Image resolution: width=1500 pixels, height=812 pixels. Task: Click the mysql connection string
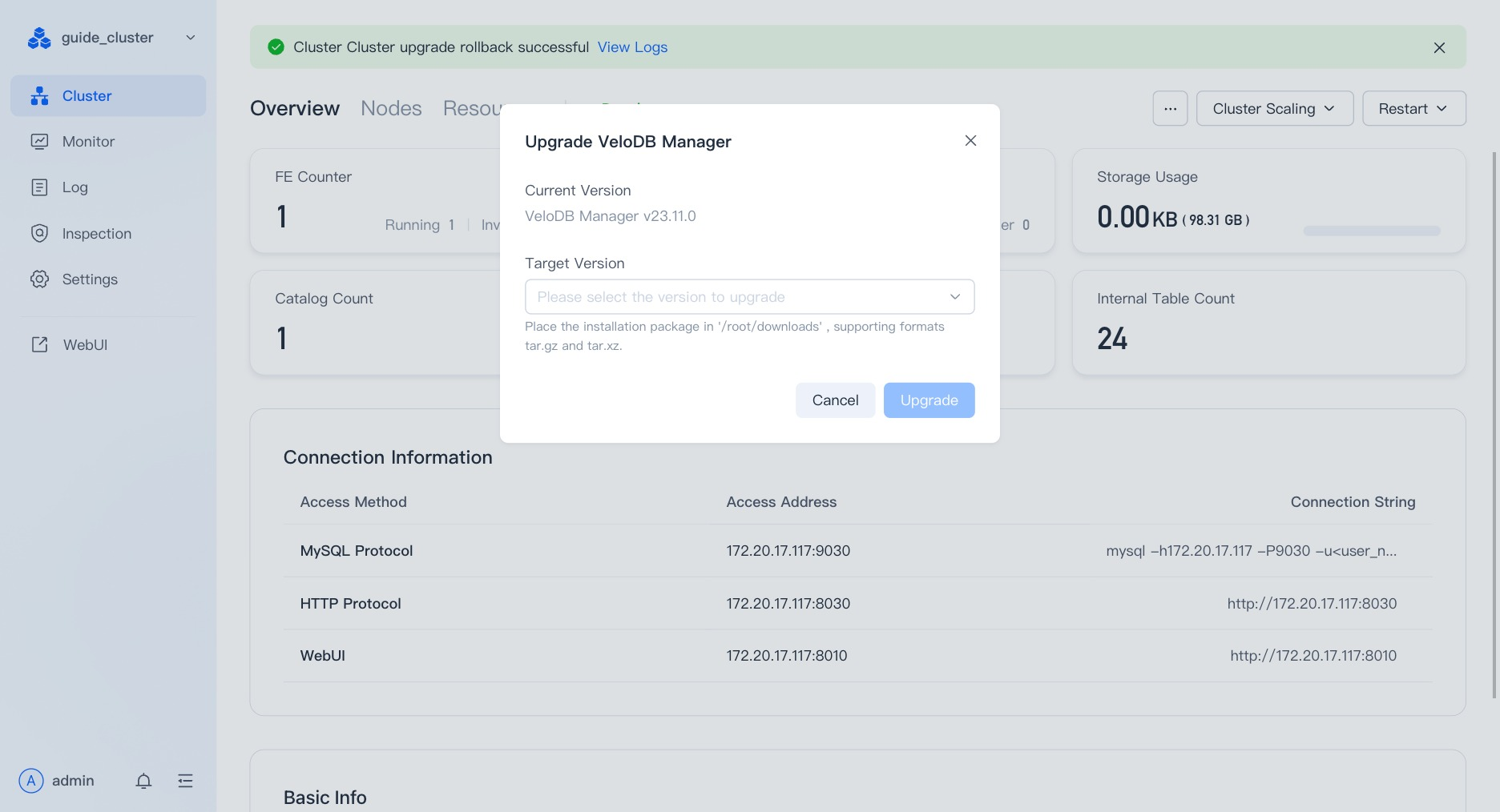click(1251, 551)
